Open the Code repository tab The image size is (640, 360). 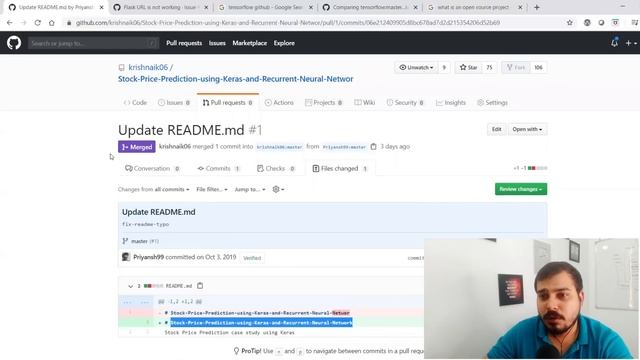135,102
